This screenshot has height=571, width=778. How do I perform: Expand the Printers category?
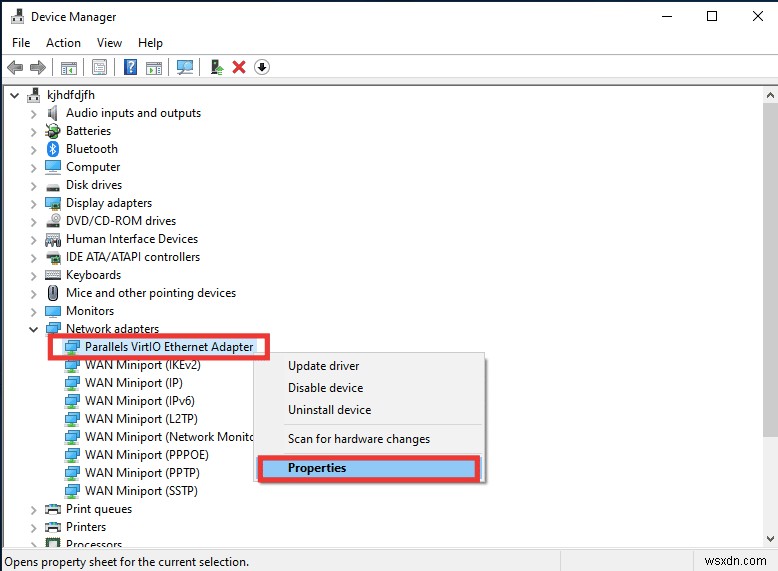(33, 528)
